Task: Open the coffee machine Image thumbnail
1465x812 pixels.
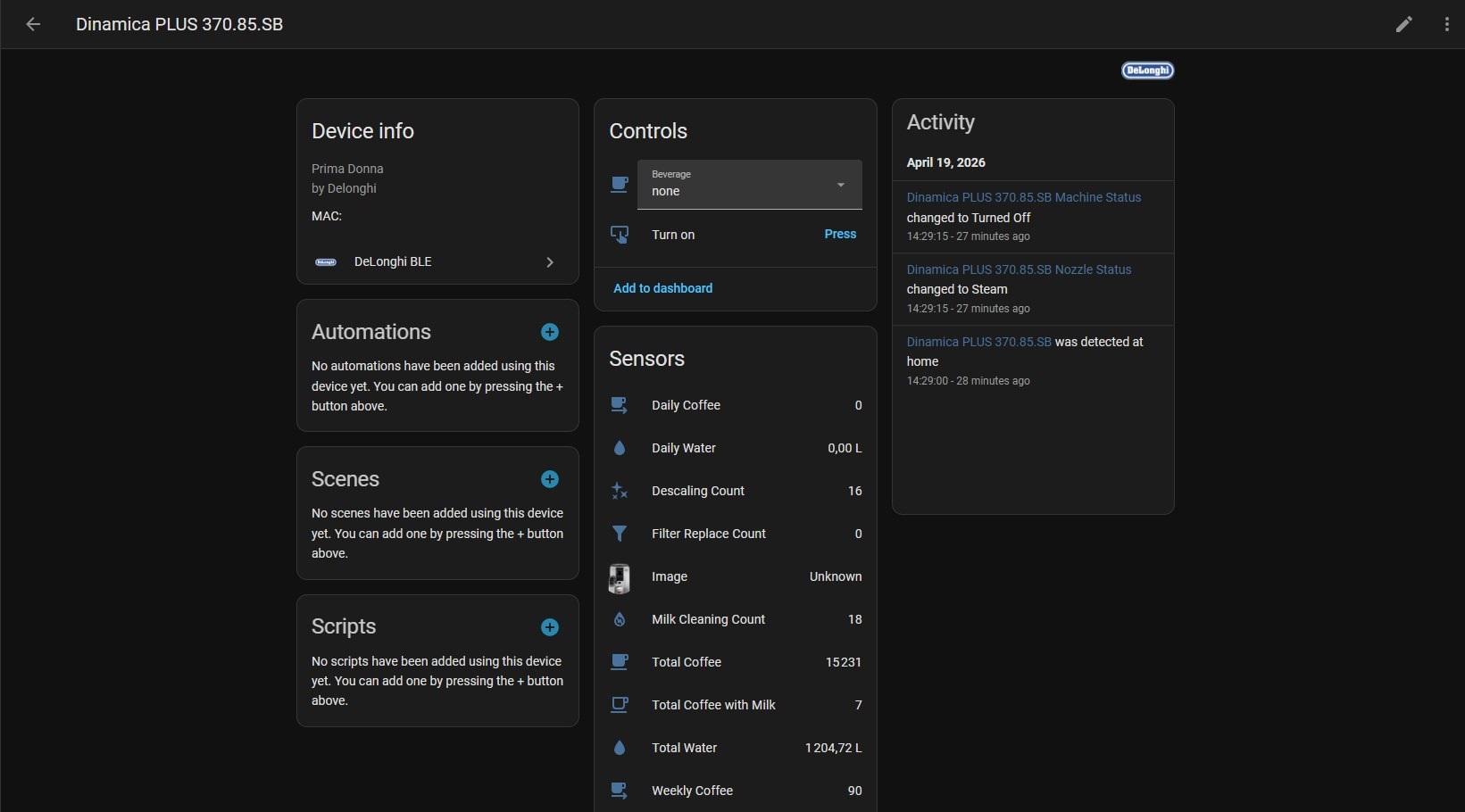Action: (x=620, y=577)
